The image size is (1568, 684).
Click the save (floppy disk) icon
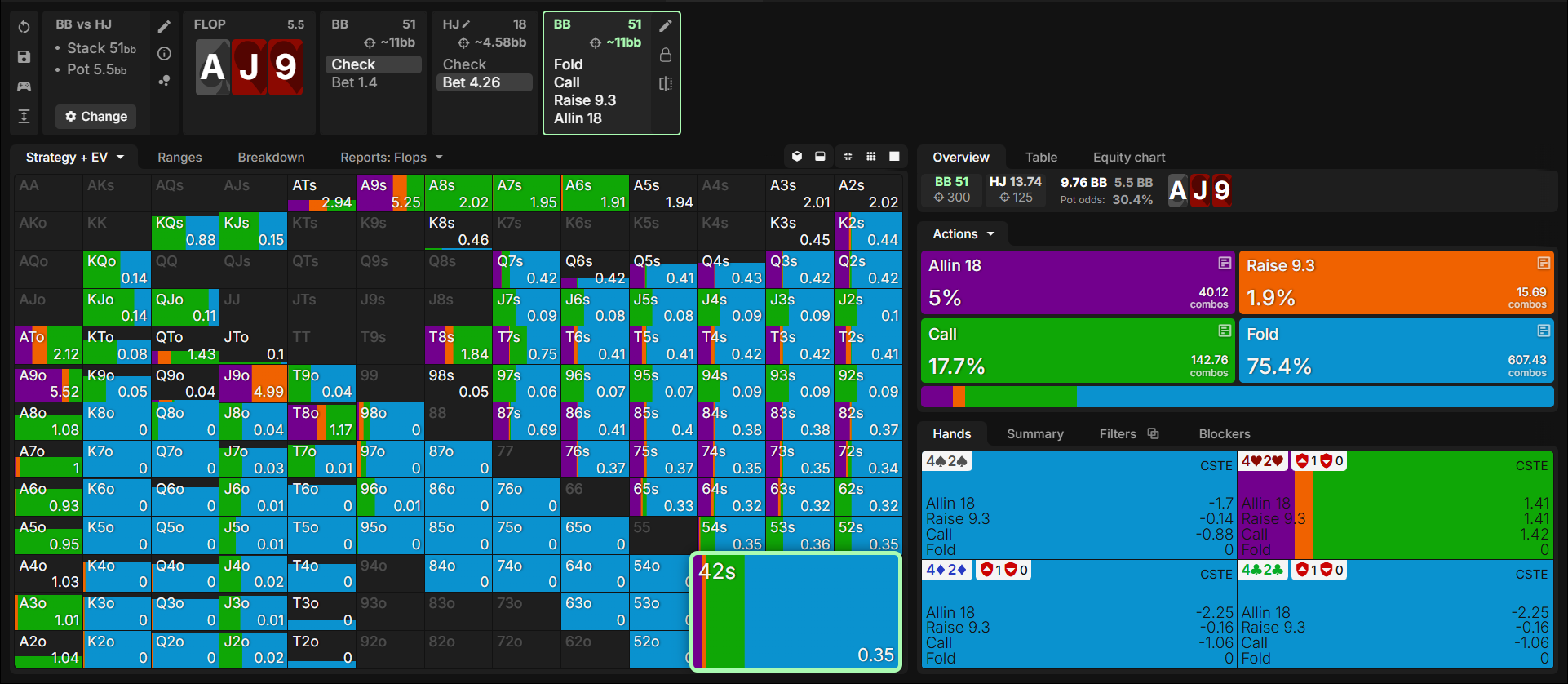click(24, 56)
